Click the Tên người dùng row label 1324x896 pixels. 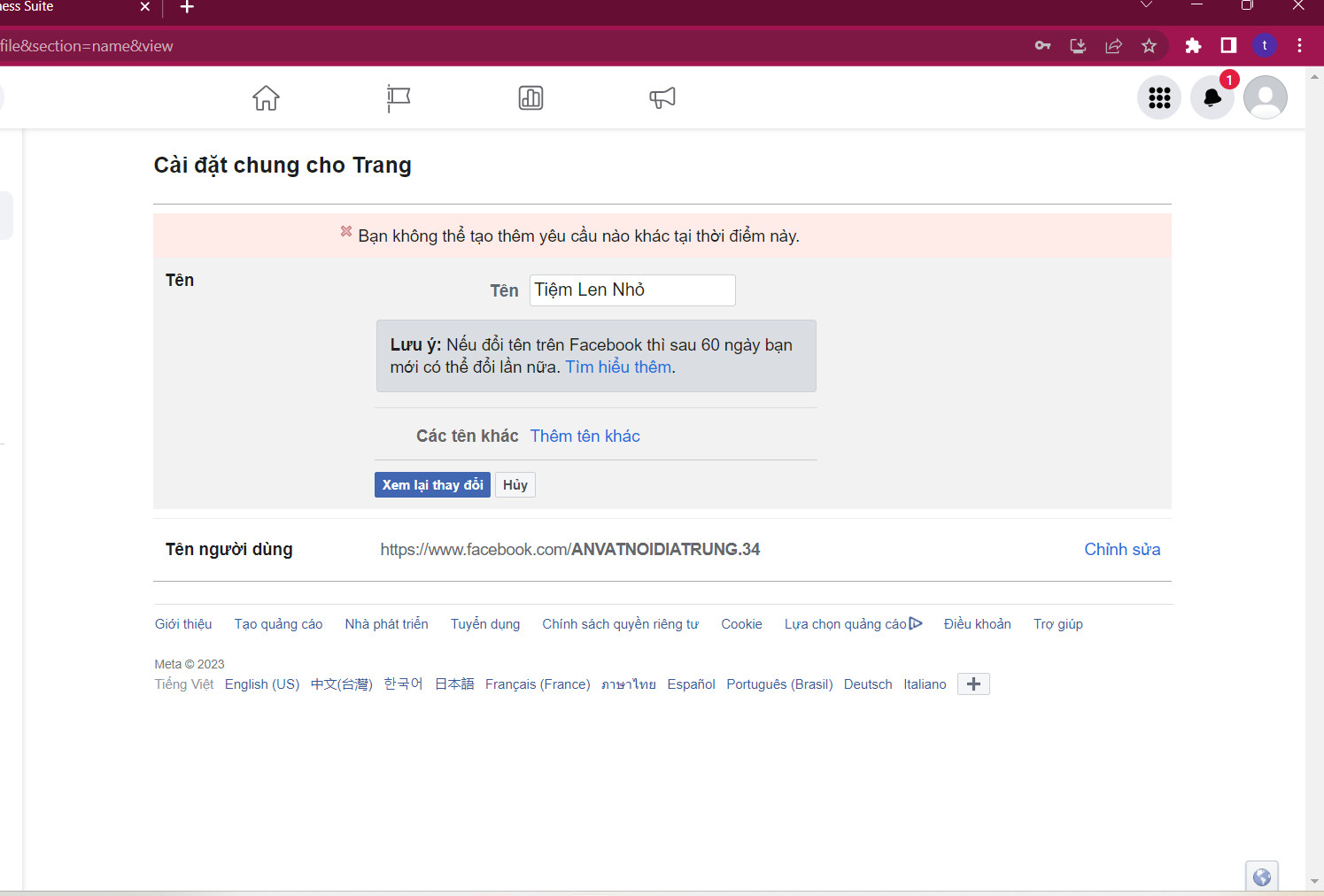tap(228, 549)
